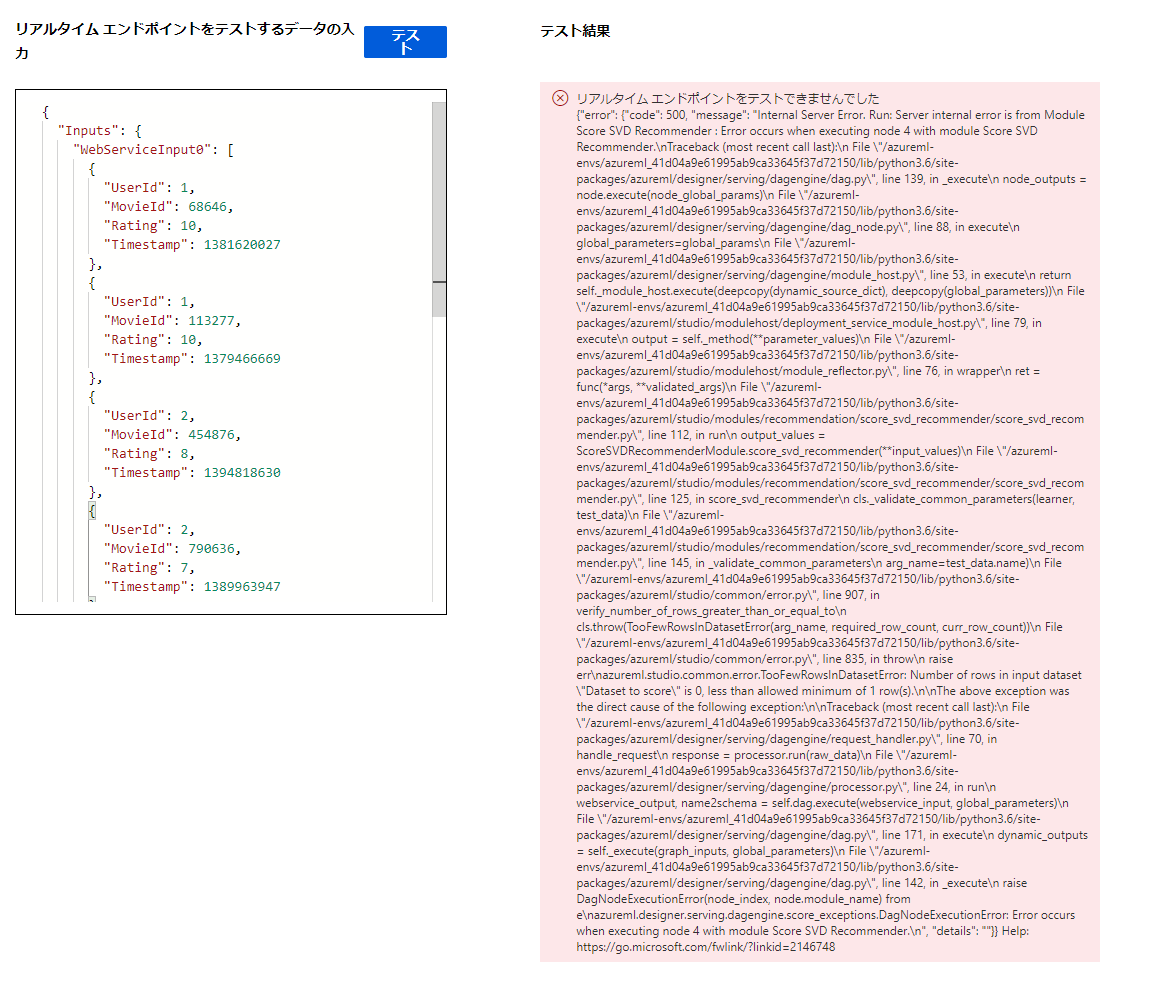Click the blue テスト button

[405, 42]
